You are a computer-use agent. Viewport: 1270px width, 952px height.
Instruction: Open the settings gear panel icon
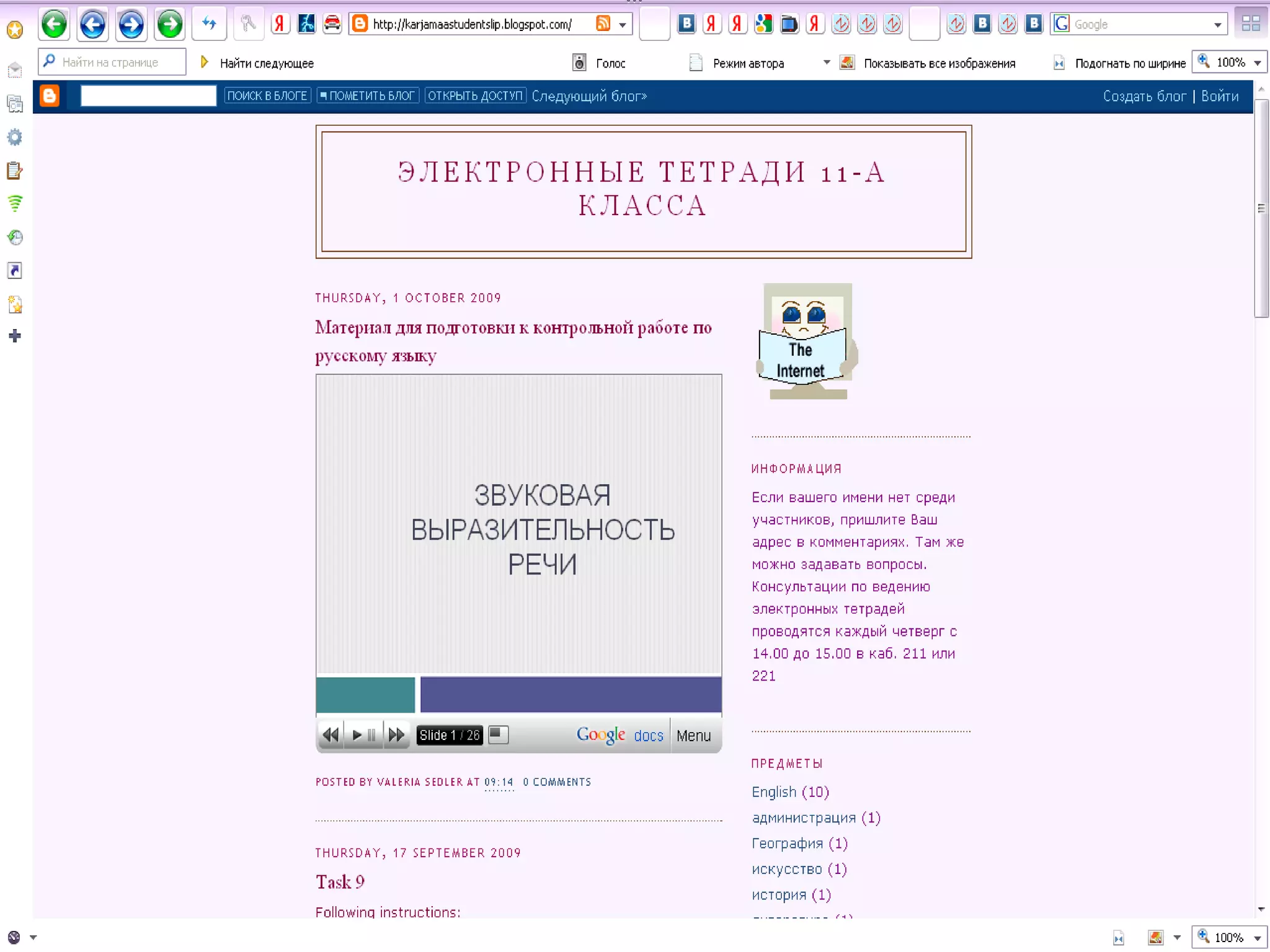pos(15,137)
